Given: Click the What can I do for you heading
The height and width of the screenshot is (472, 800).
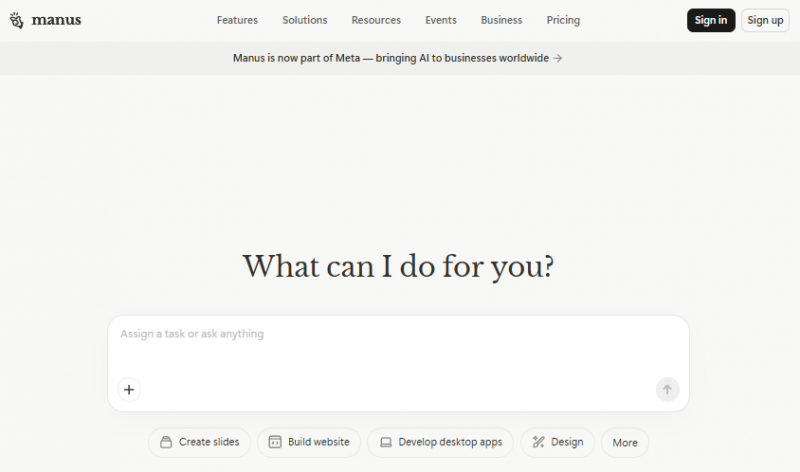Looking at the screenshot, I should (398, 266).
